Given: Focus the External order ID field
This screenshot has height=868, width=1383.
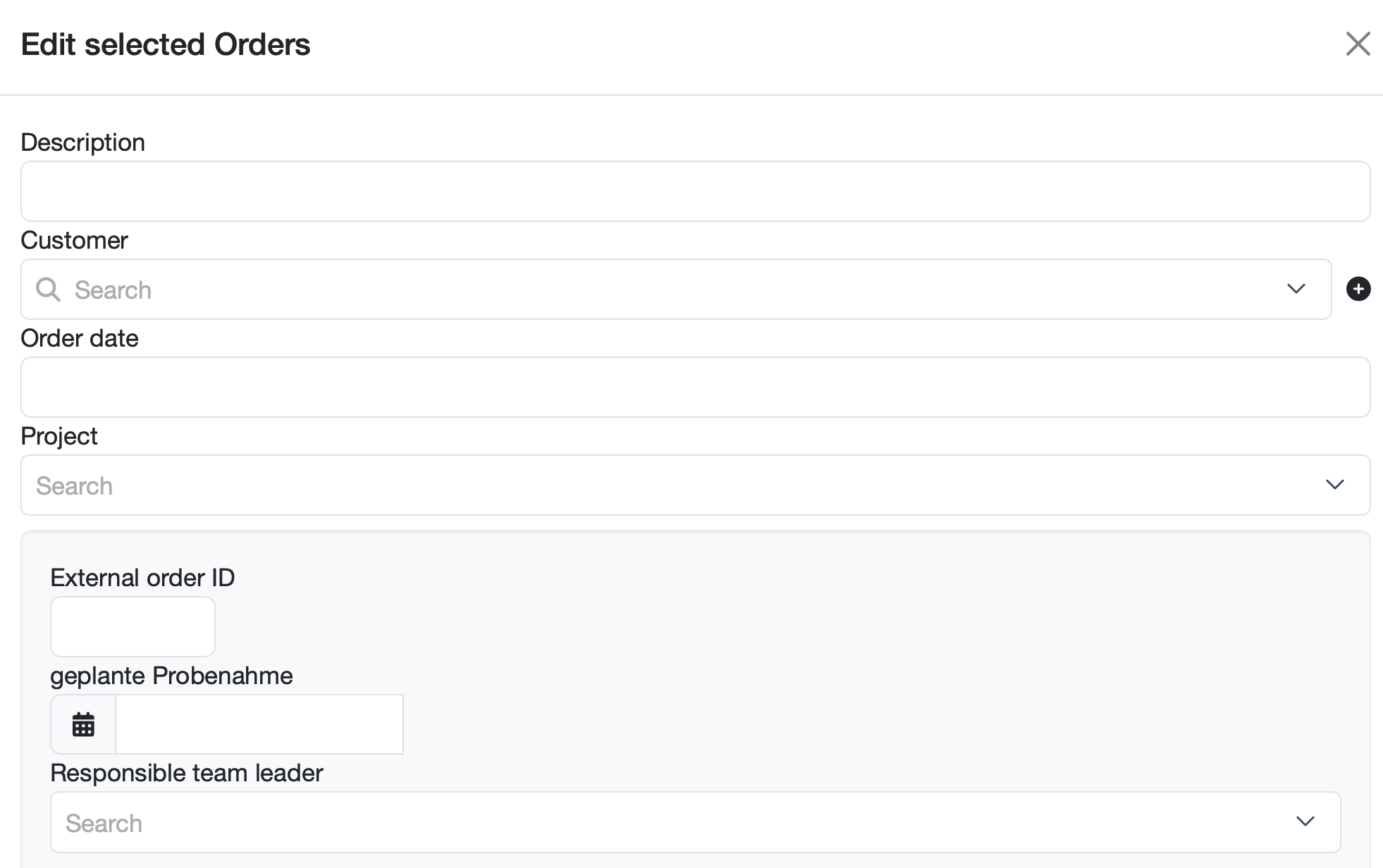Looking at the screenshot, I should click(133, 627).
